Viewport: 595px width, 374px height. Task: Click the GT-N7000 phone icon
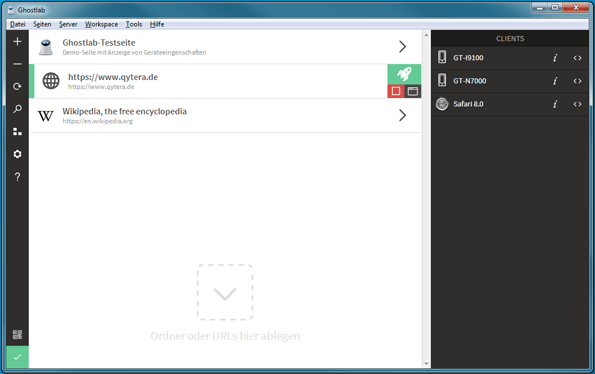click(442, 80)
